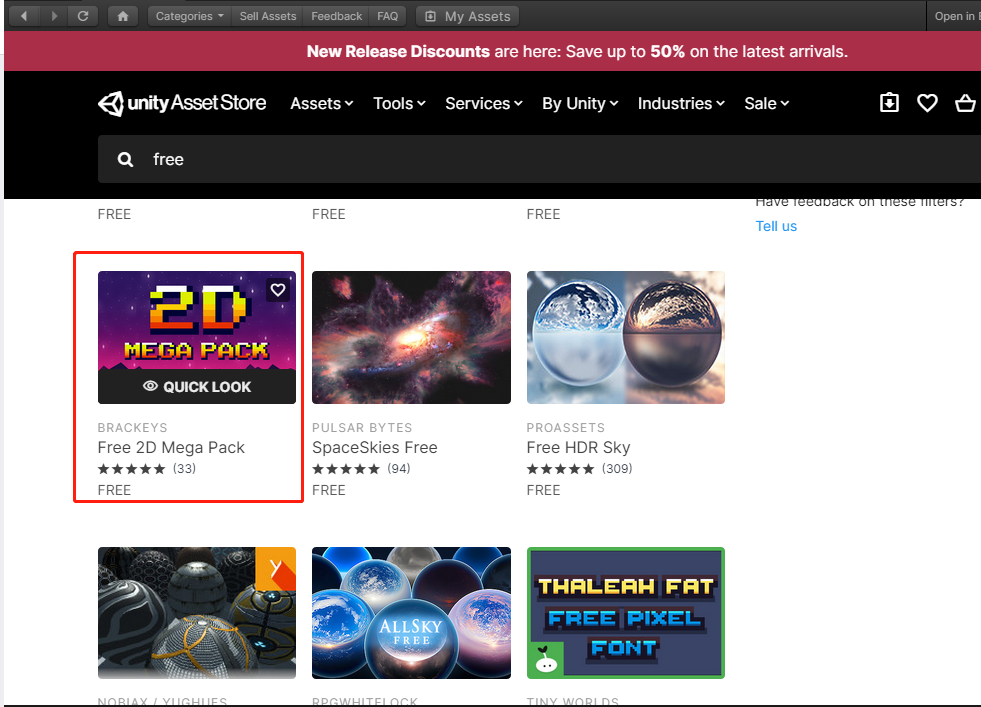Click the (33) review count
981x707 pixels.
184,469
